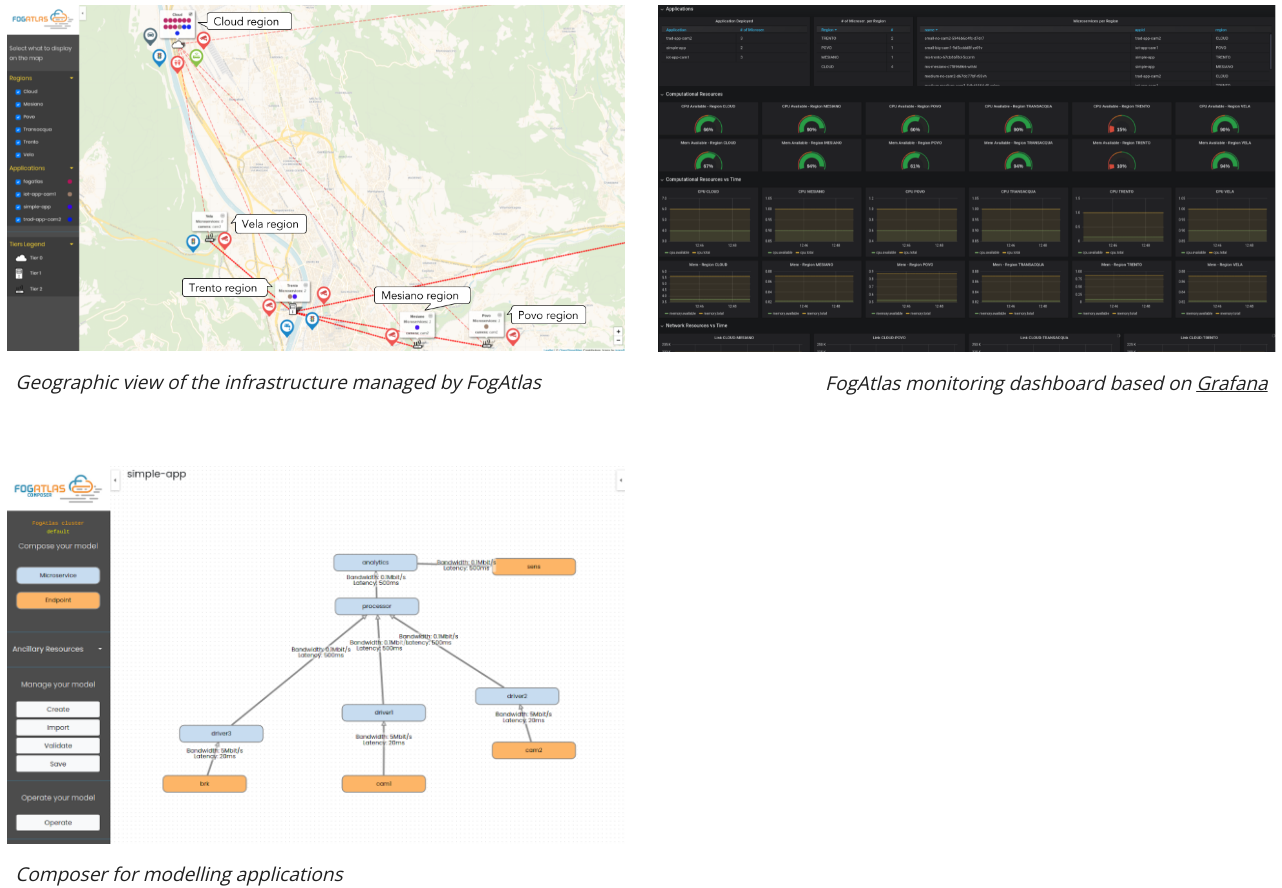
Task: Click the FogAtlas Composer logo
Action: (x=57, y=489)
